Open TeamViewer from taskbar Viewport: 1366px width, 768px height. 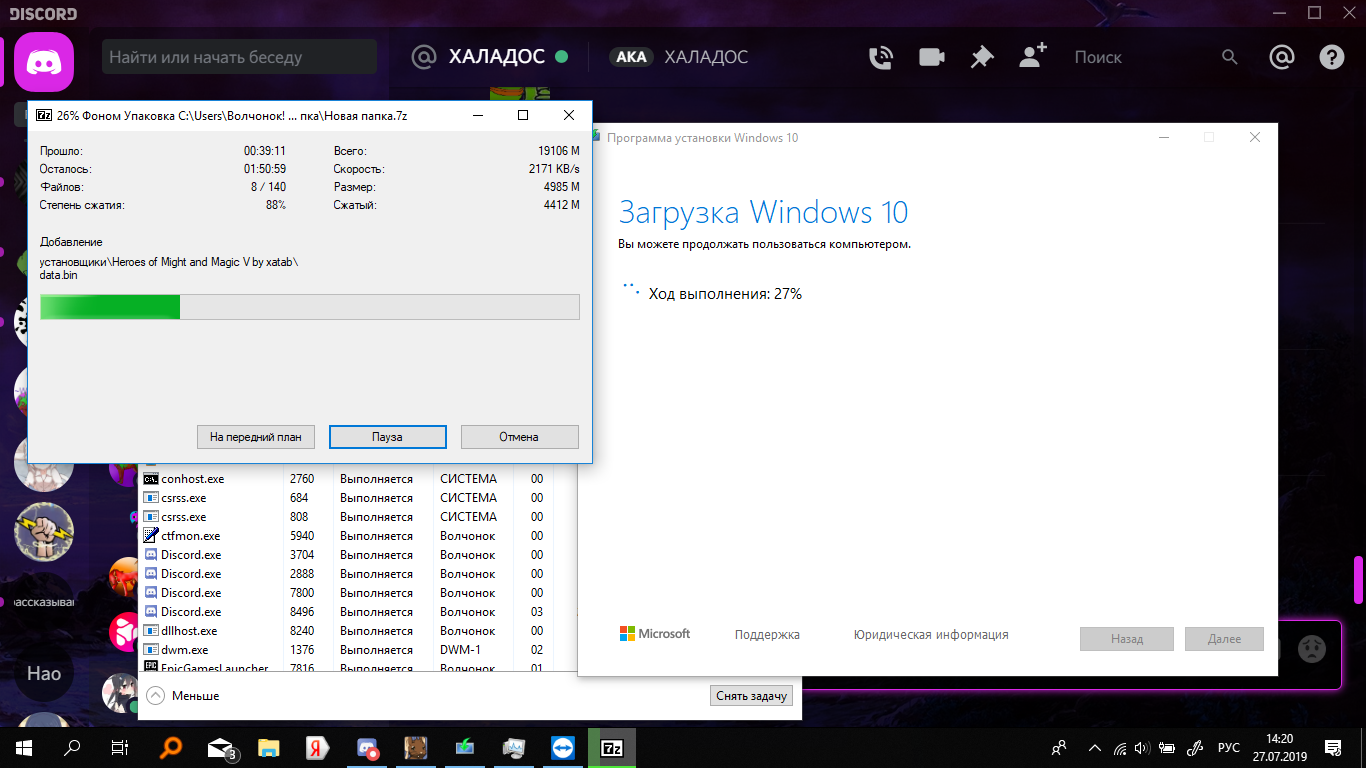(x=563, y=748)
